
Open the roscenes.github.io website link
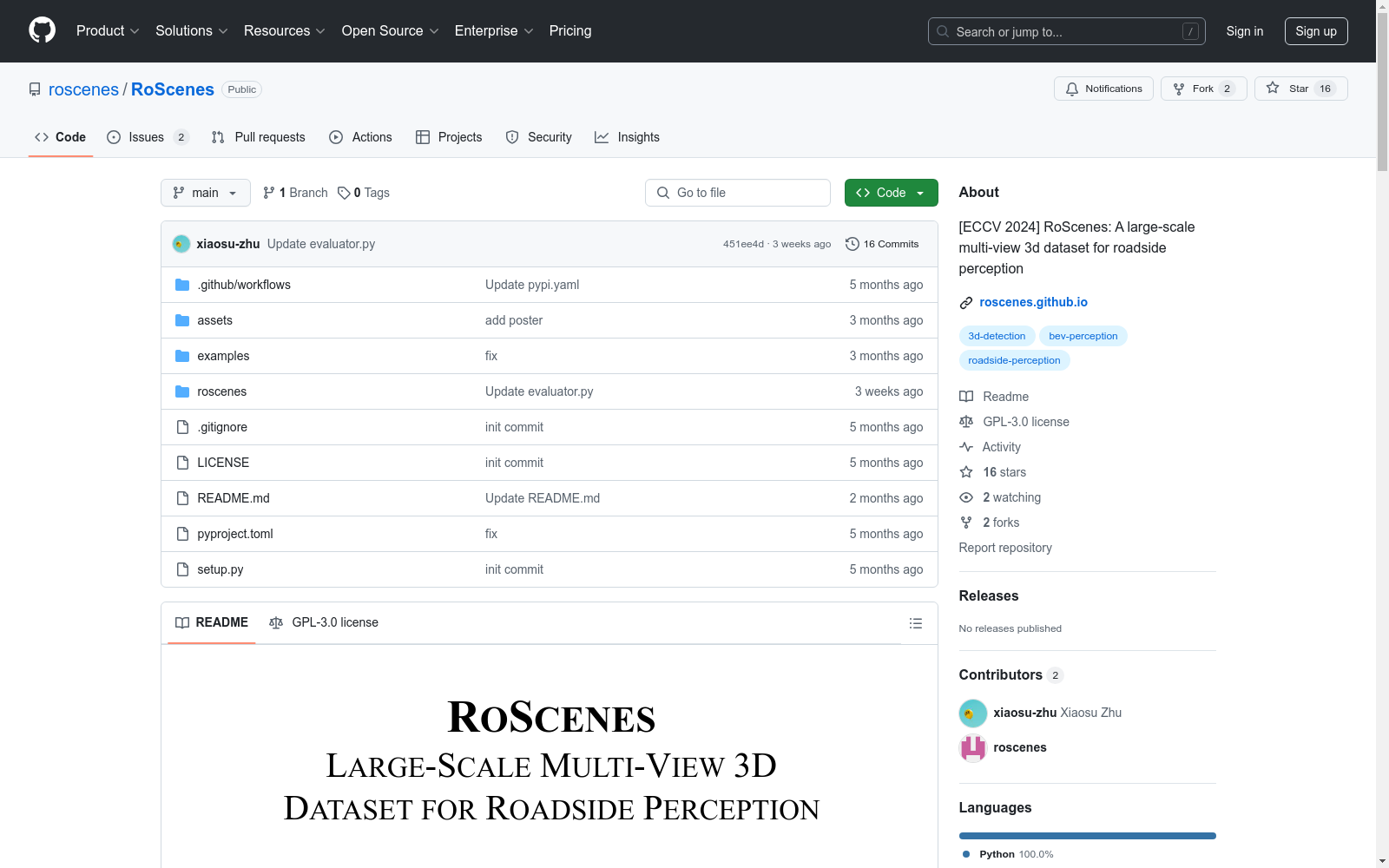[x=1033, y=302]
